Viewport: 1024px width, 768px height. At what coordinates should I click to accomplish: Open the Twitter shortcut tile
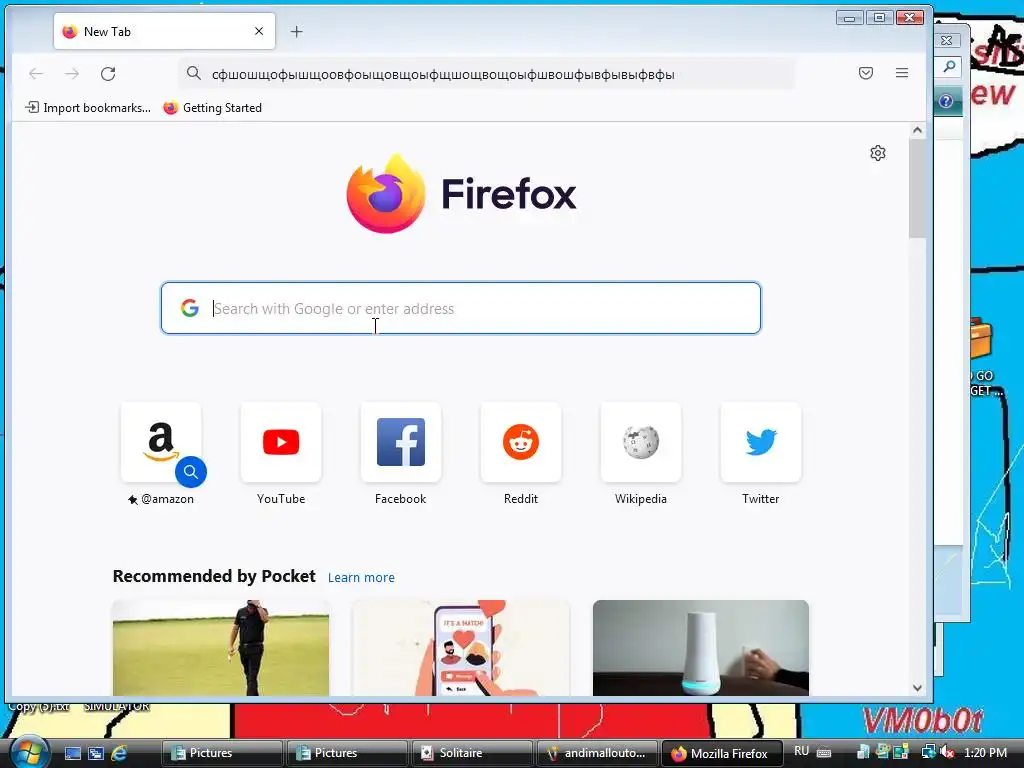[761, 442]
